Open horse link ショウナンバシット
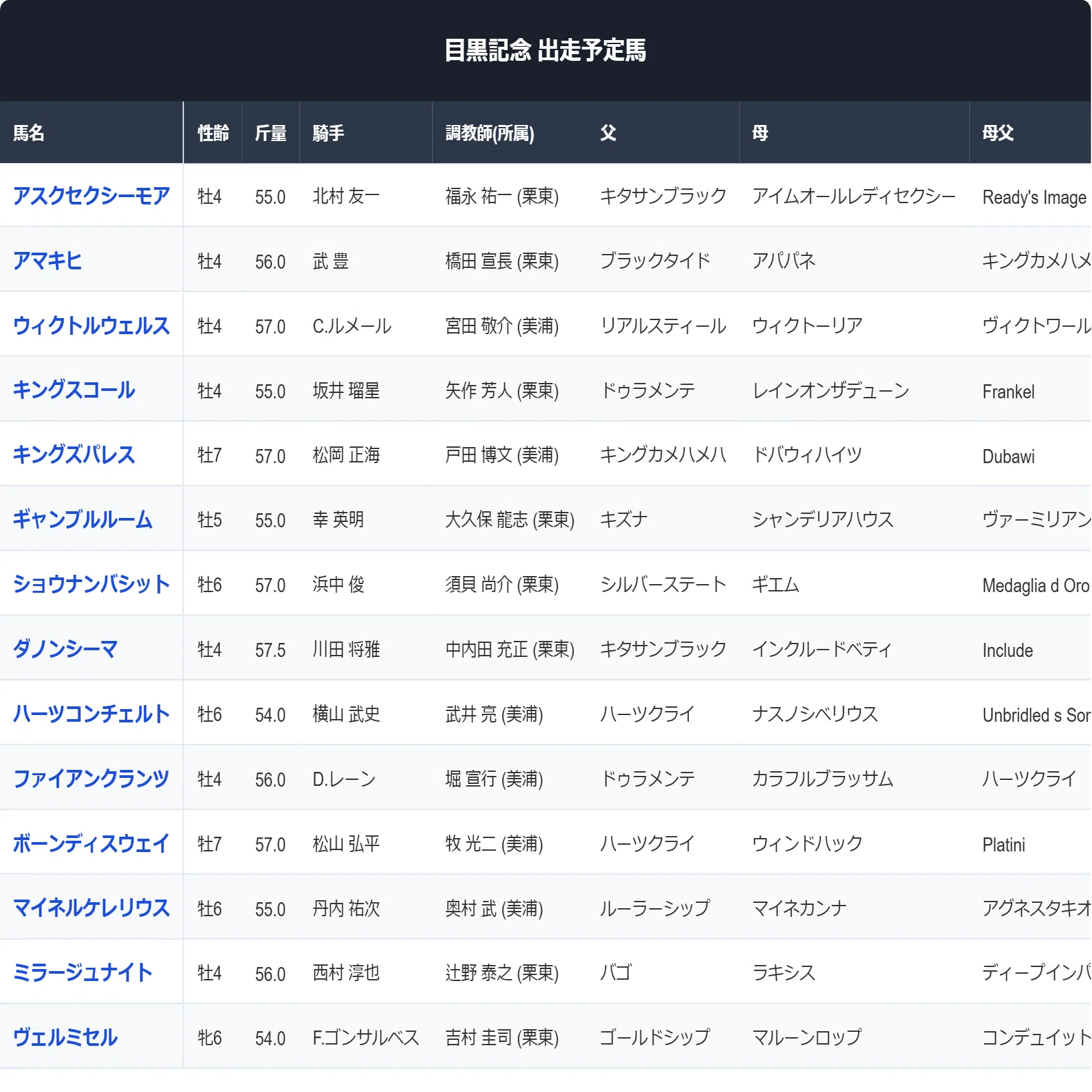The width and height of the screenshot is (1092, 1092). point(92,584)
